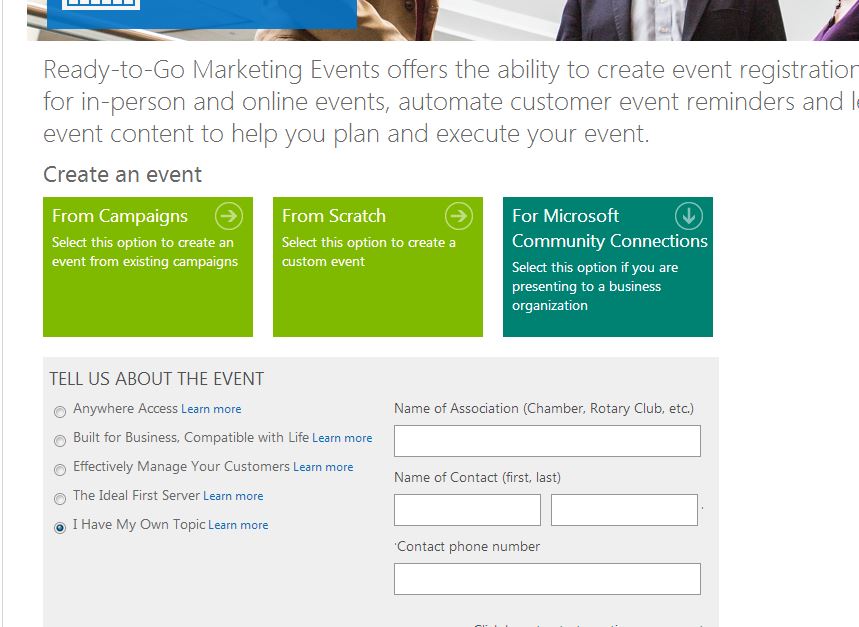Screen dimensions: 859x627
Task: Select Effectively Manage Your Customers option
Action: click(x=60, y=469)
